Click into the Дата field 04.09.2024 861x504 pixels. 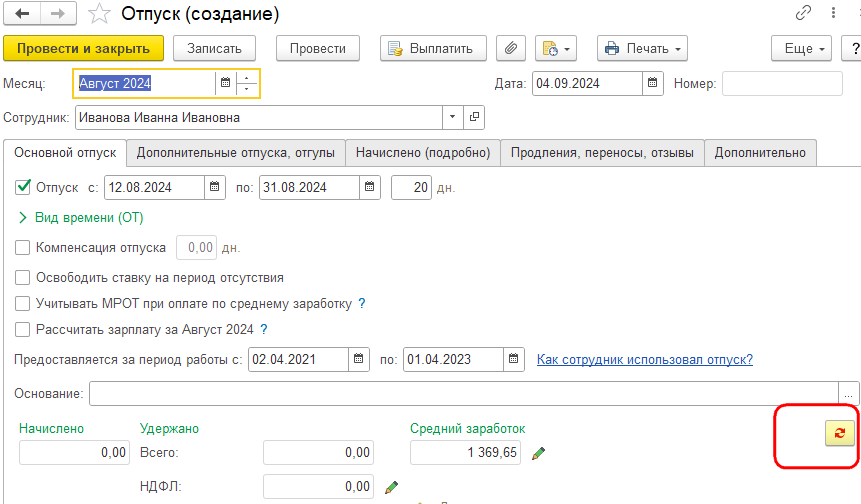(x=587, y=83)
